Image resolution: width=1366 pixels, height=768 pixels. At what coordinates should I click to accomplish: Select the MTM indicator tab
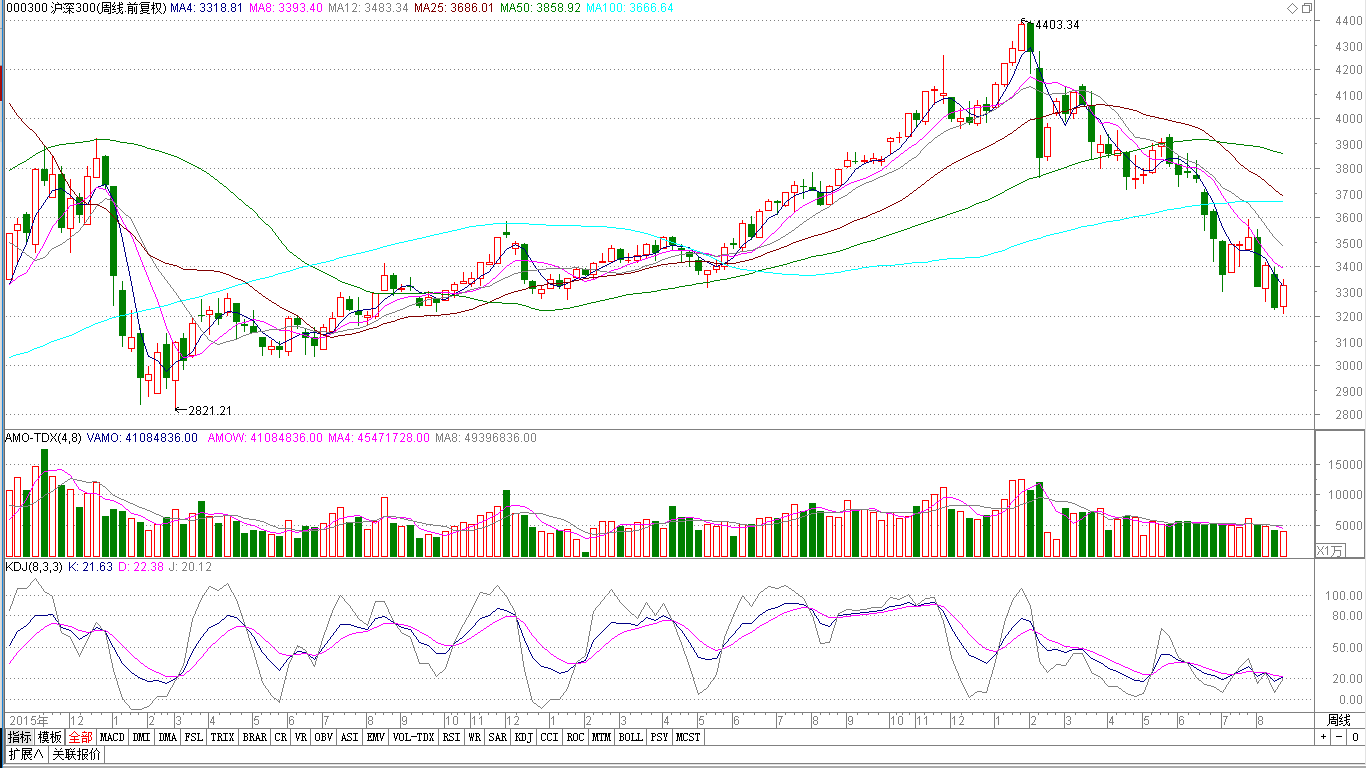[601, 737]
